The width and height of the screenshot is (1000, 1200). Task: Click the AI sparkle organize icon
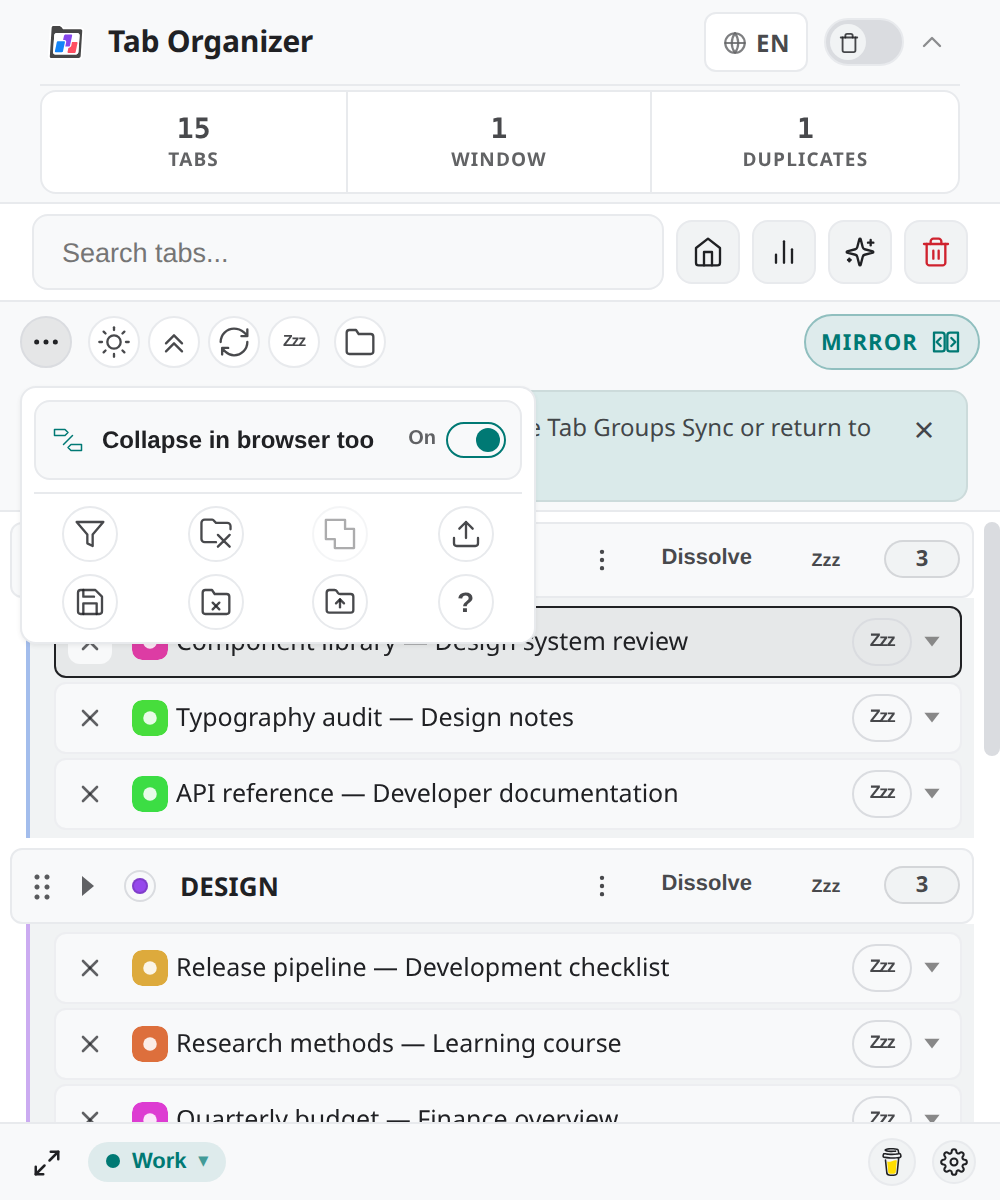click(x=860, y=252)
